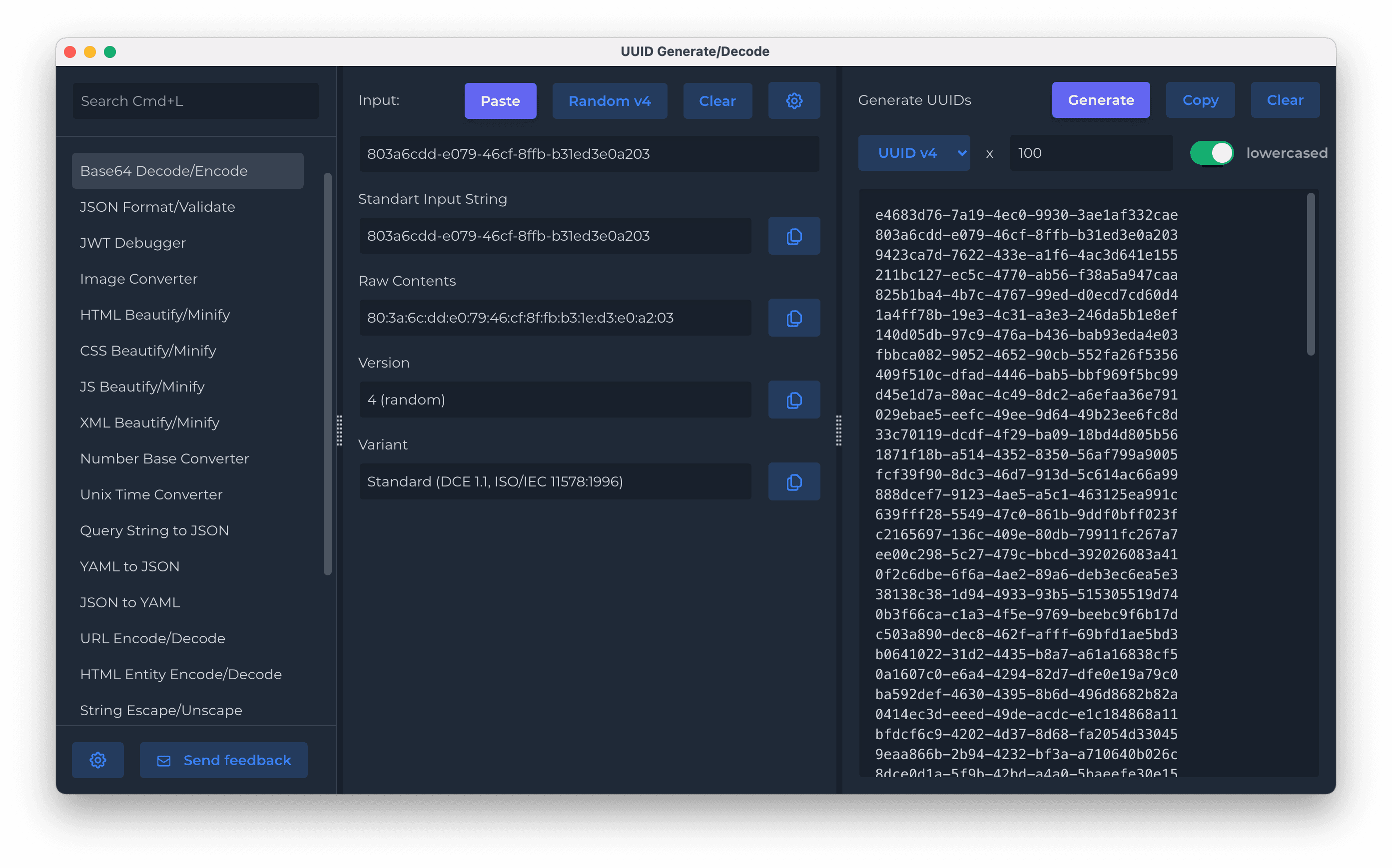Copy the Standart Input String value
This screenshot has width=1392, height=868.
pos(793,236)
